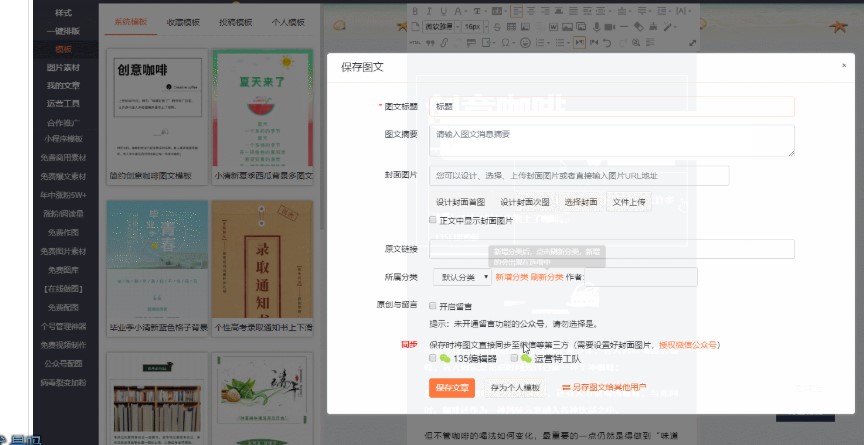The height and width of the screenshot is (445, 864).
Task: Check the 135编辑器 sync checkbox
Action: tap(432, 358)
